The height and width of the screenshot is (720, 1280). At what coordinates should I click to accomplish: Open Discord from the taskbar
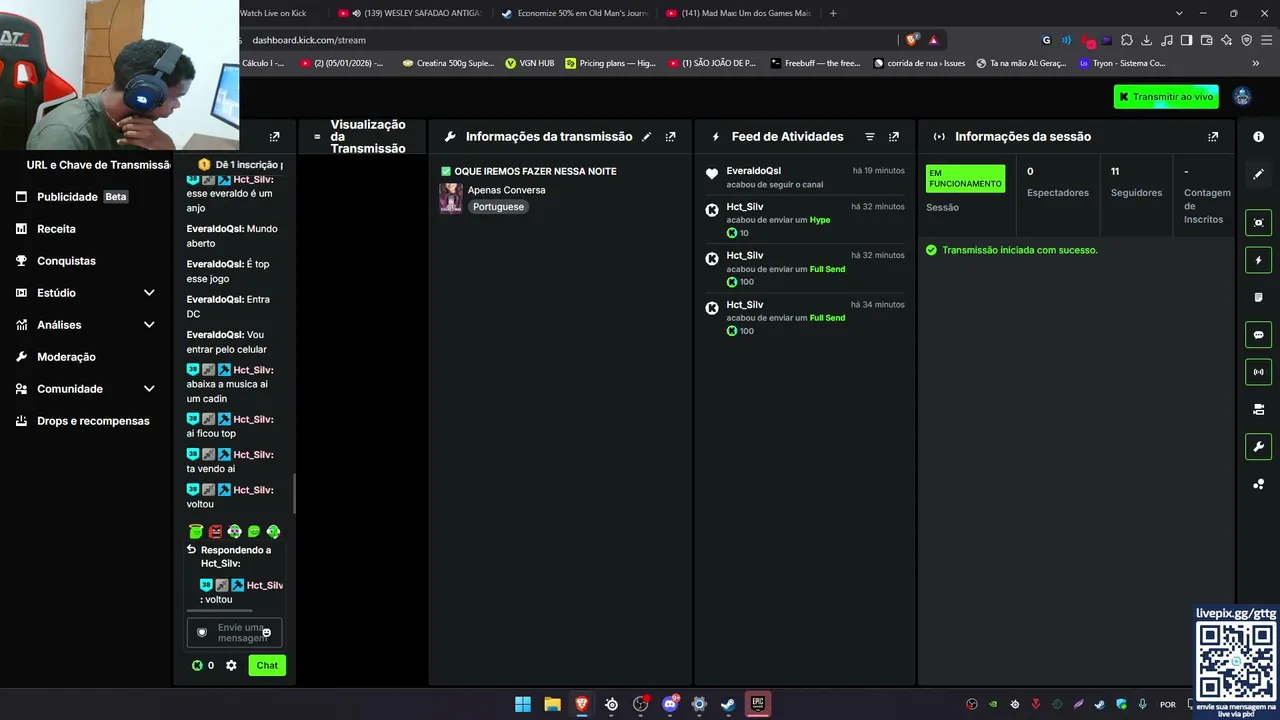pos(670,704)
